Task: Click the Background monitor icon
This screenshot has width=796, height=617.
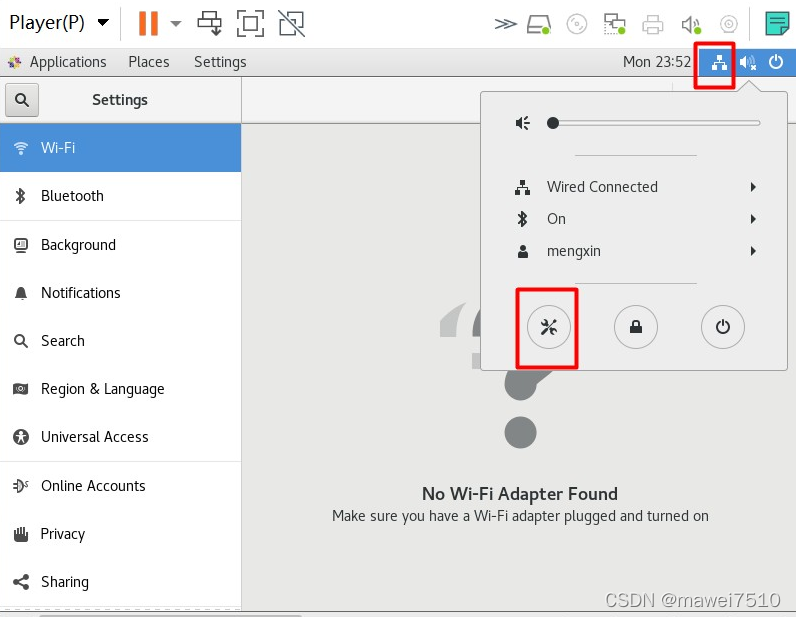Action: point(21,245)
